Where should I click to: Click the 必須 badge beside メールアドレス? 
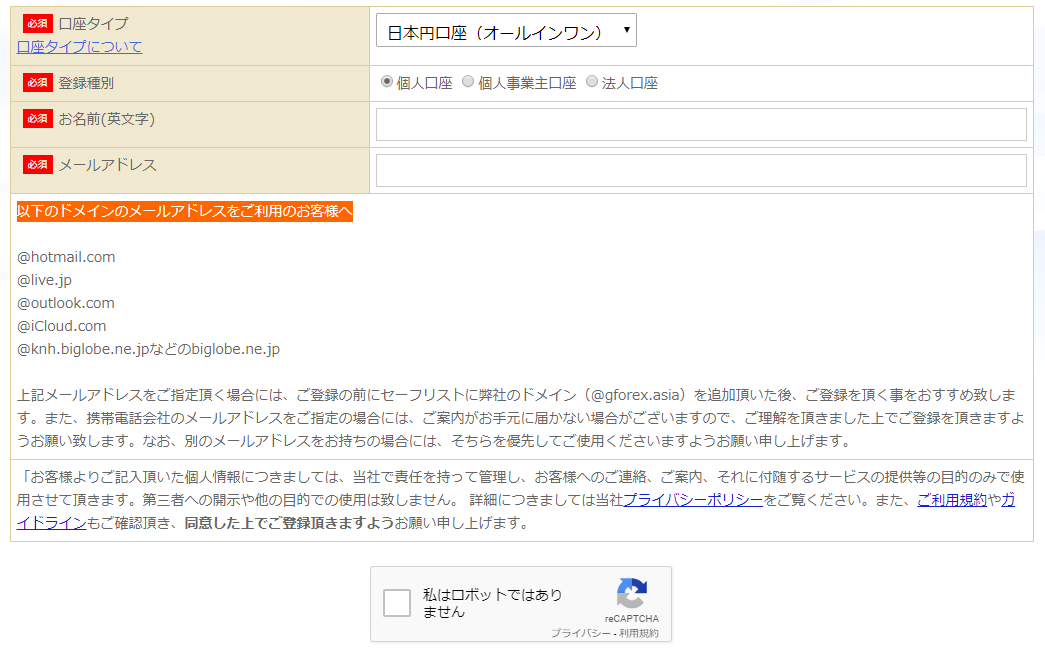[36, 164]
